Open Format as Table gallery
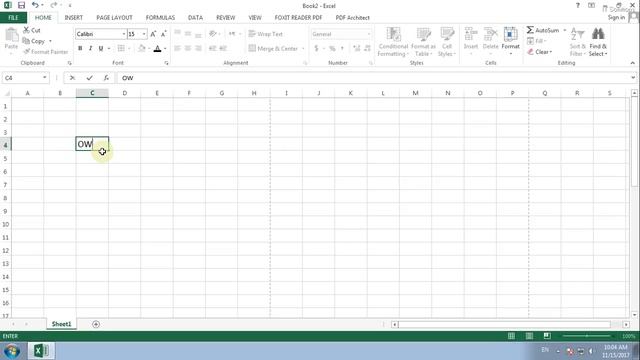640x360 pixels. pos(423,42)
